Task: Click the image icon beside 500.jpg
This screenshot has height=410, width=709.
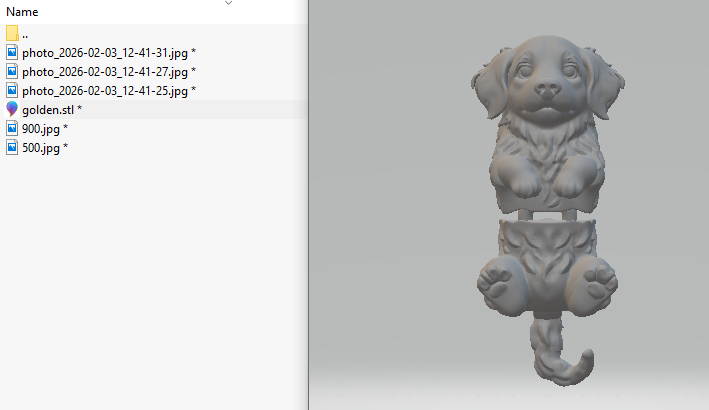Action: [12, 147]
